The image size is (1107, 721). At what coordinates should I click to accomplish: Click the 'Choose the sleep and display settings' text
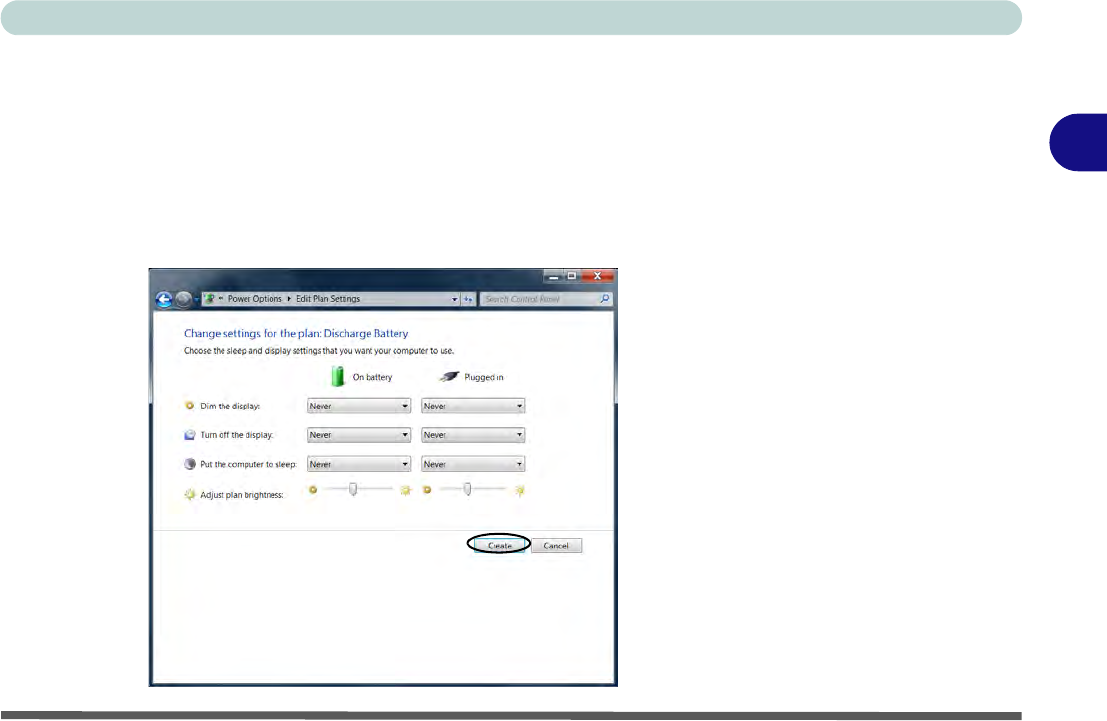(319, 351)
